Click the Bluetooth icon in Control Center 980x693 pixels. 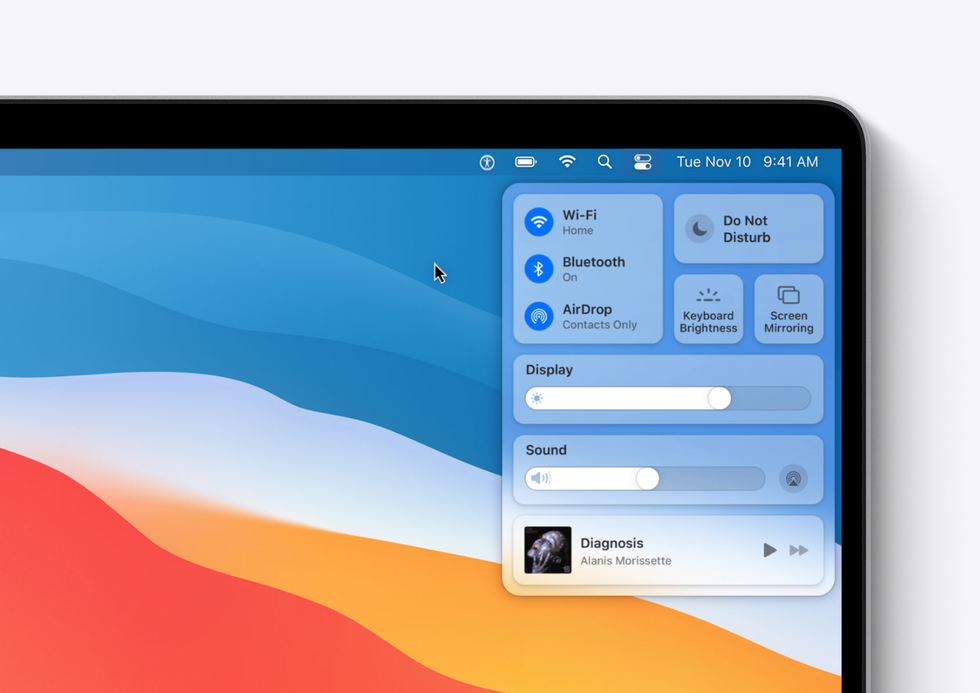point(539,268)
